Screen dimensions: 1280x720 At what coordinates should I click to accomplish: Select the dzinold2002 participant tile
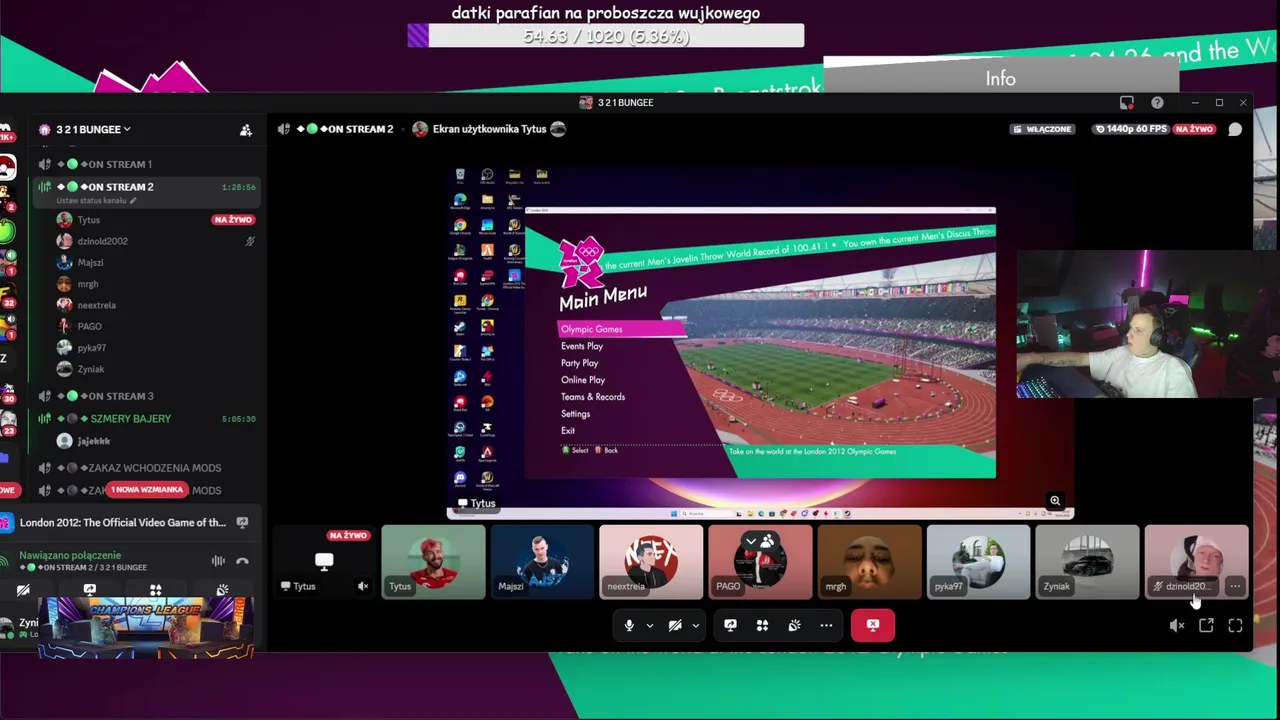pos(1196,562)
